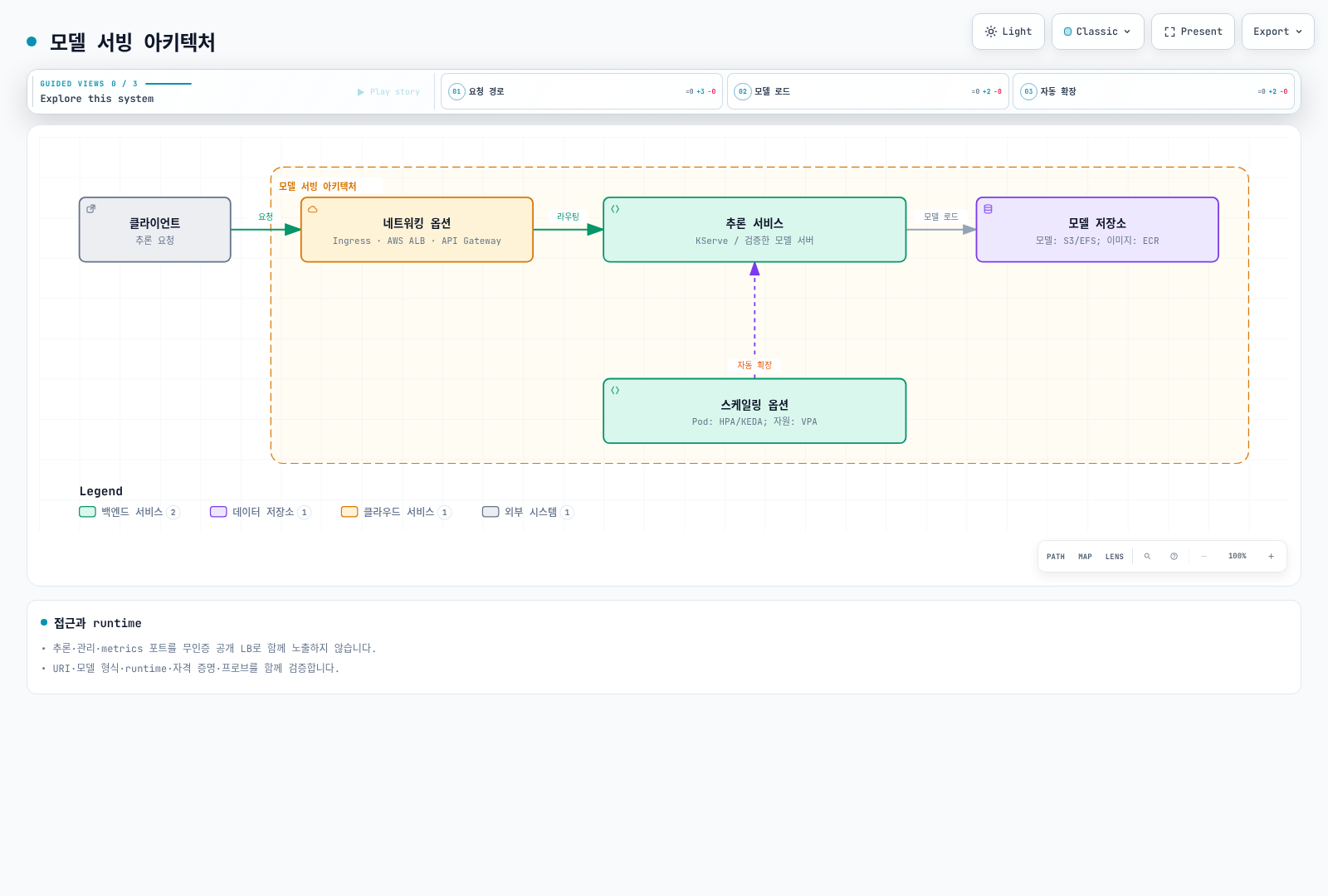Zoom out with the minus icon
The image size is (1328, 896).
pyautogui.click(x=1203, y=557)
